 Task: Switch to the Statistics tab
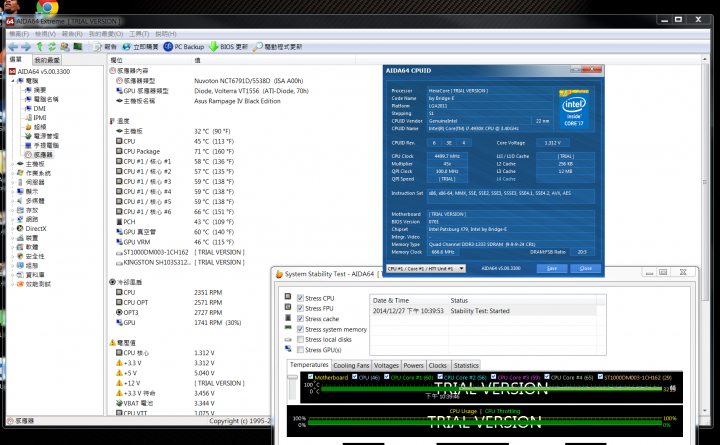pos(466,366)
